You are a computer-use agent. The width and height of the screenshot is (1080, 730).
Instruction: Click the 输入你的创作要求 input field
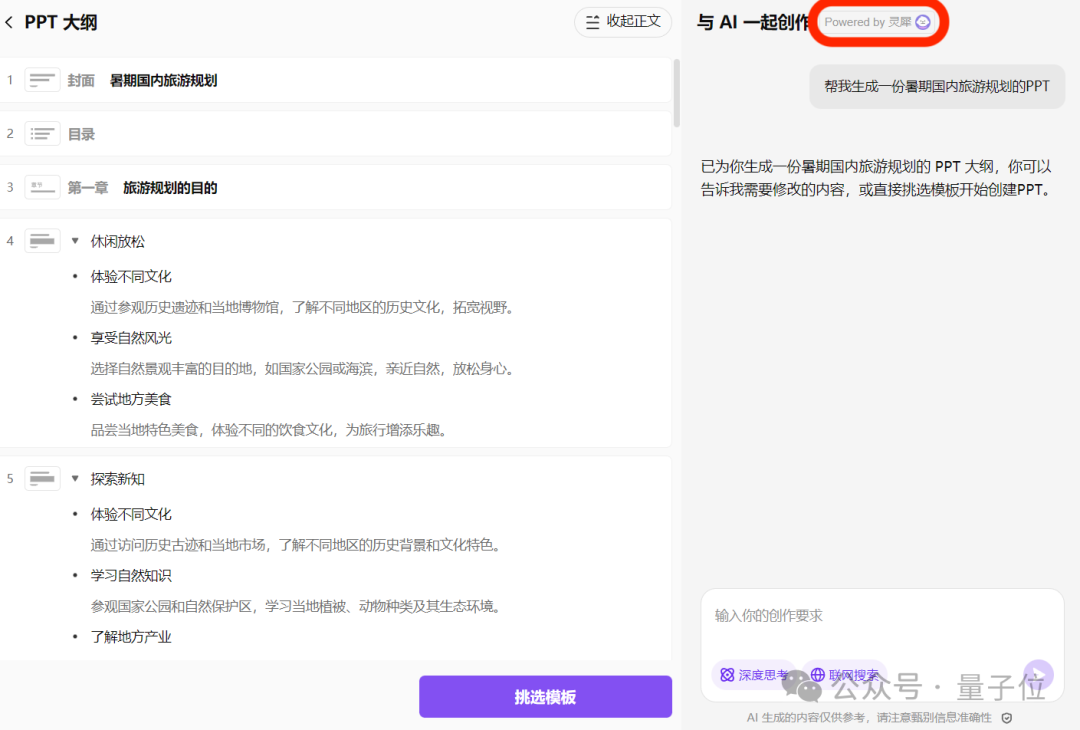click(x=880, y=616)
